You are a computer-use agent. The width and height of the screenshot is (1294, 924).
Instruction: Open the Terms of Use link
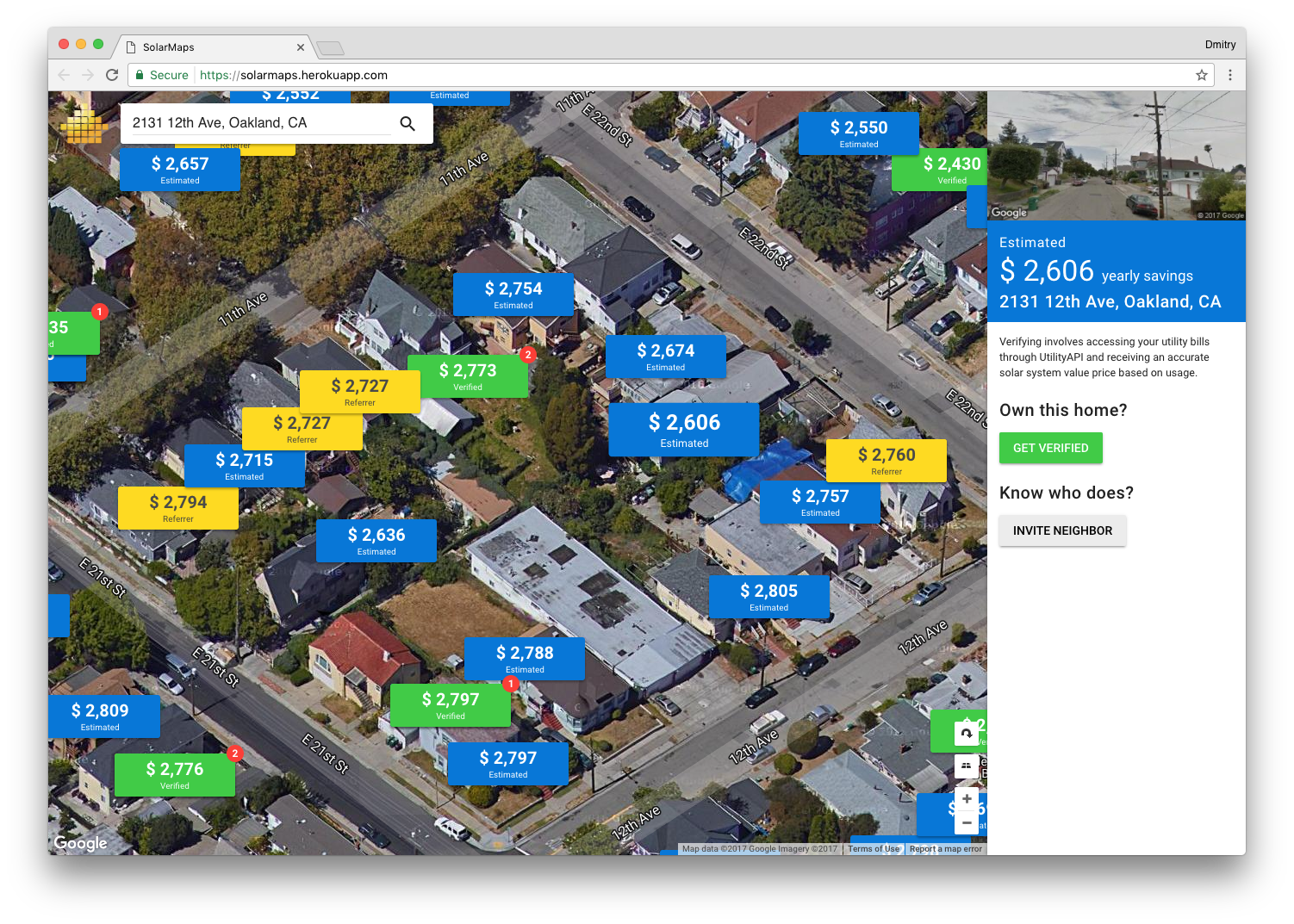point(874,849)
